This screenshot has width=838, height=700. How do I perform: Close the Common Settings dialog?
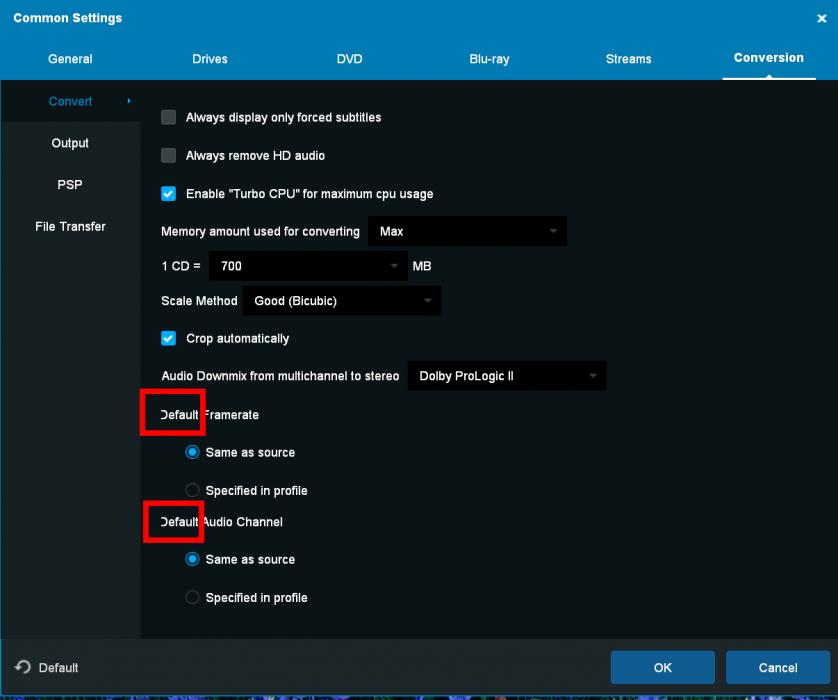point(822,18)
